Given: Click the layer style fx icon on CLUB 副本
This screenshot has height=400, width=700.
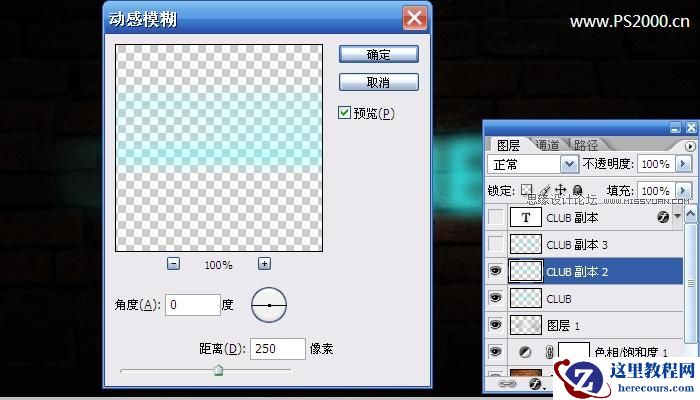Looking at the screenshot, I should coord(663,217).
